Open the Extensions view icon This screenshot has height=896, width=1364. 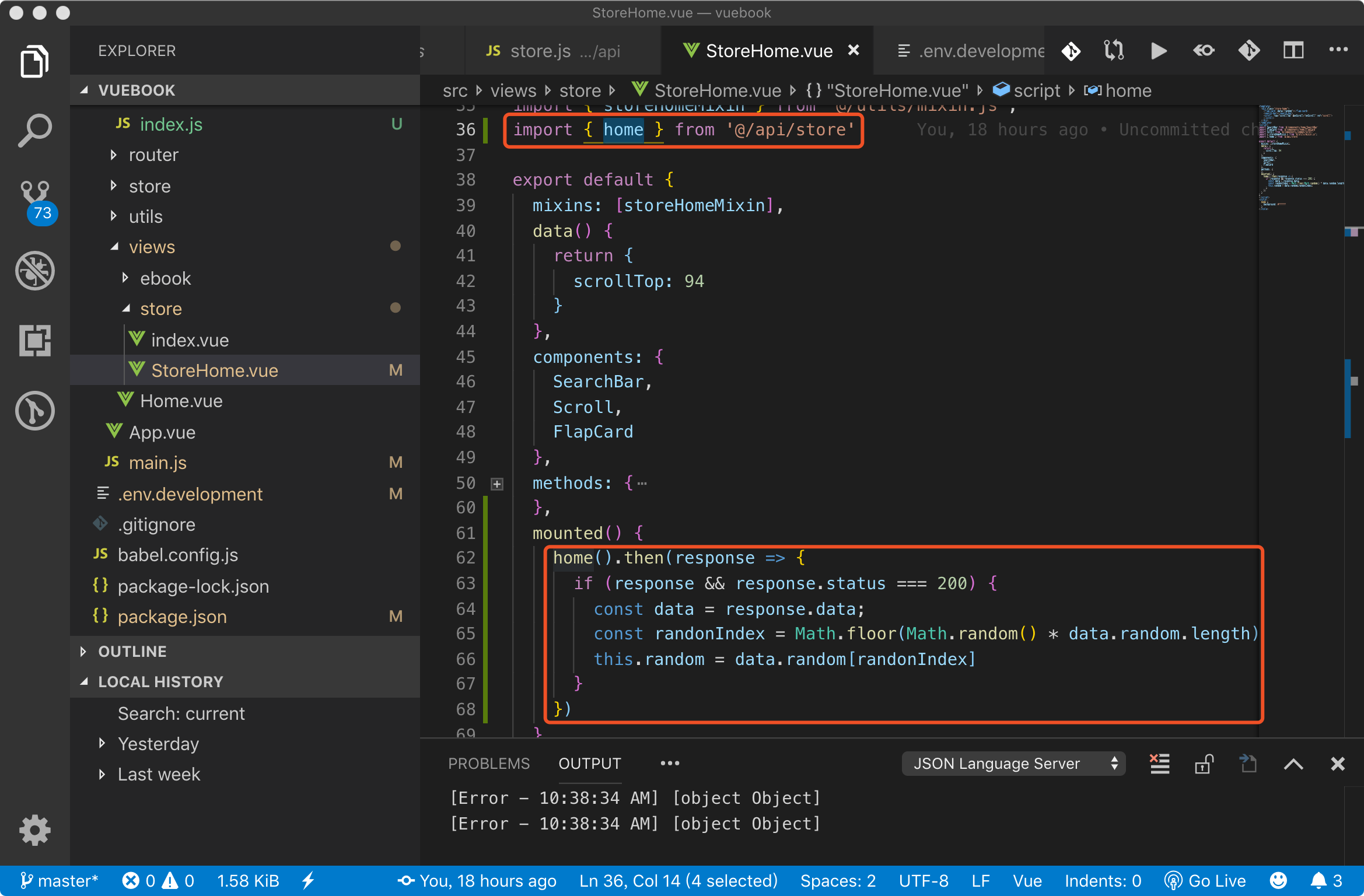(34, 340)
